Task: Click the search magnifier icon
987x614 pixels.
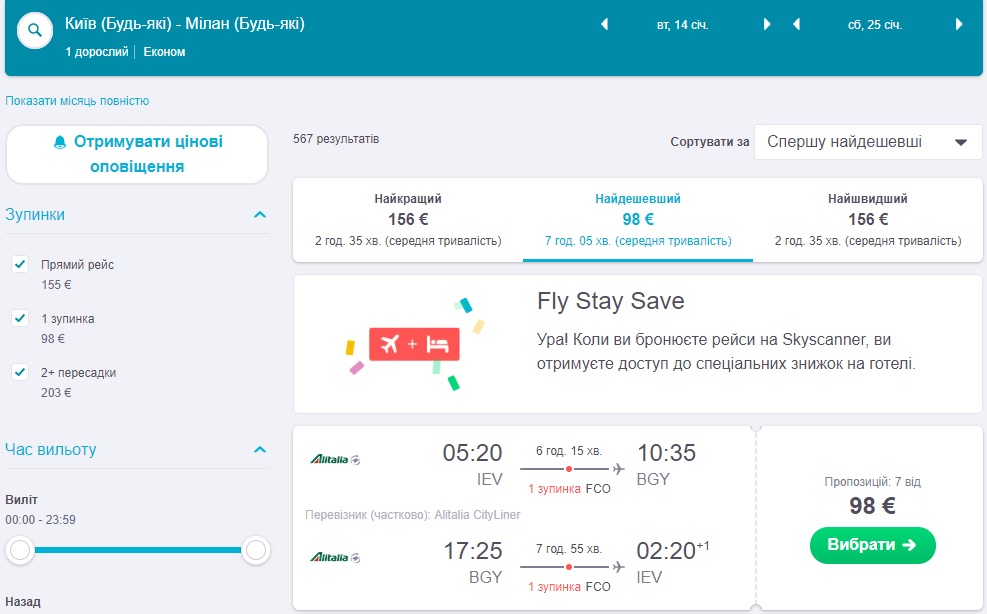Action: (35, 31)
